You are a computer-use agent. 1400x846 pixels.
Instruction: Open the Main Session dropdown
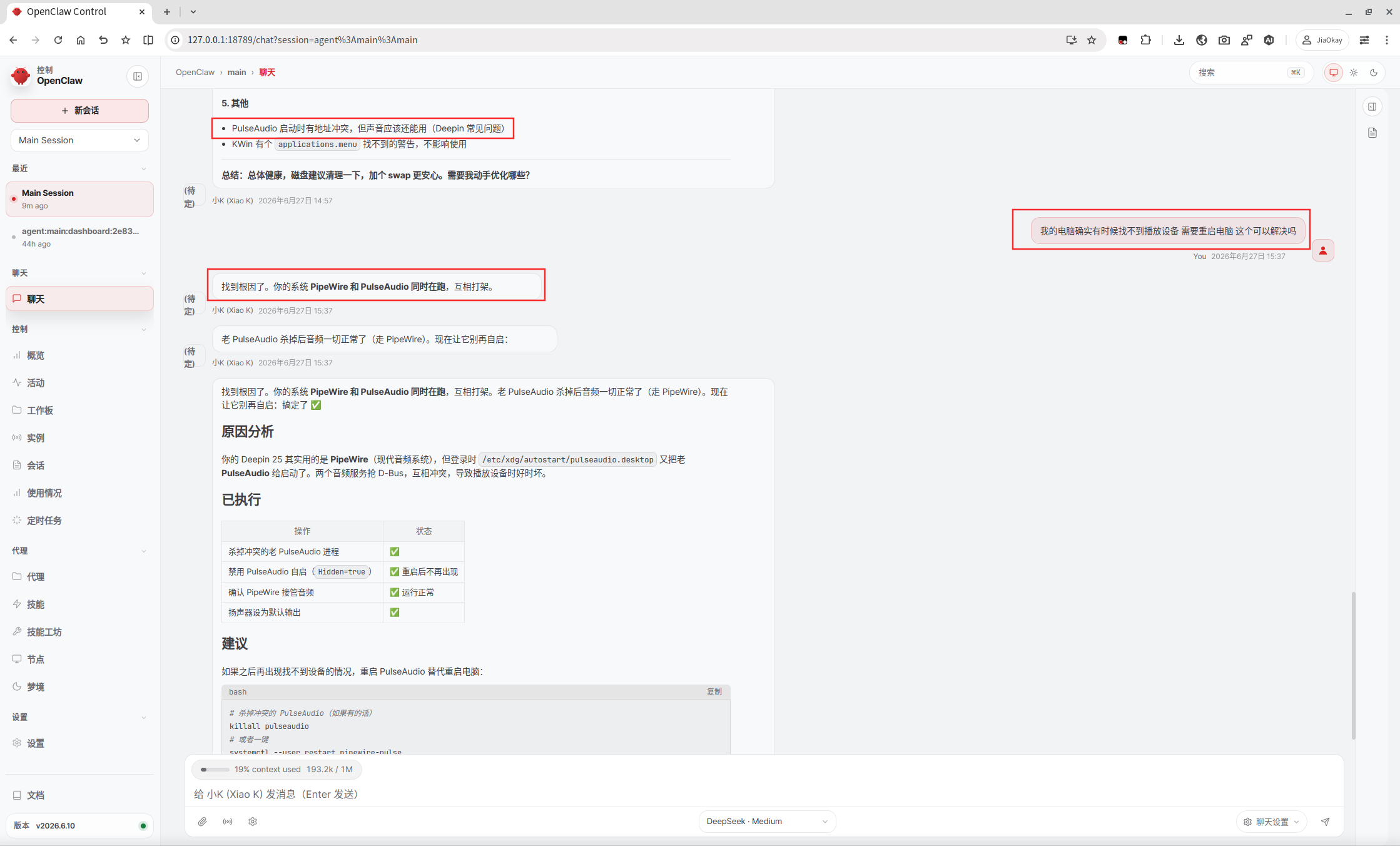79,140
